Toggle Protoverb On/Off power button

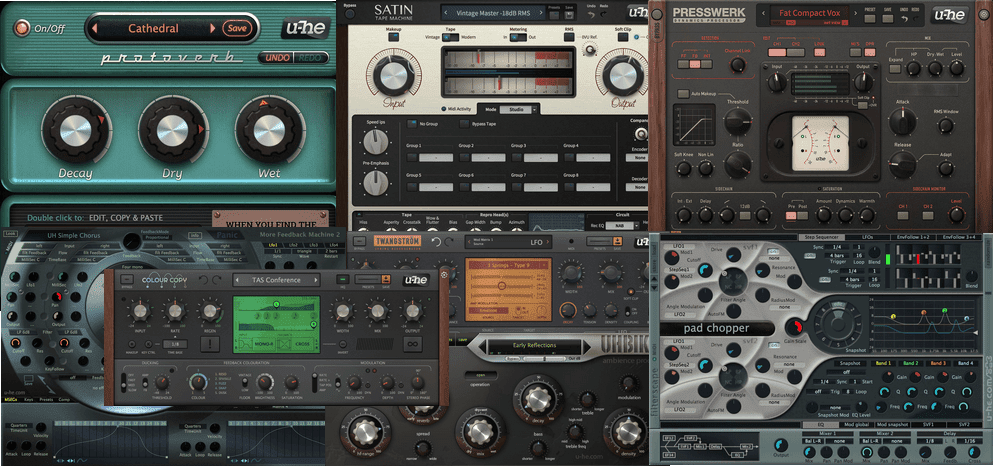tap(23, 28)
